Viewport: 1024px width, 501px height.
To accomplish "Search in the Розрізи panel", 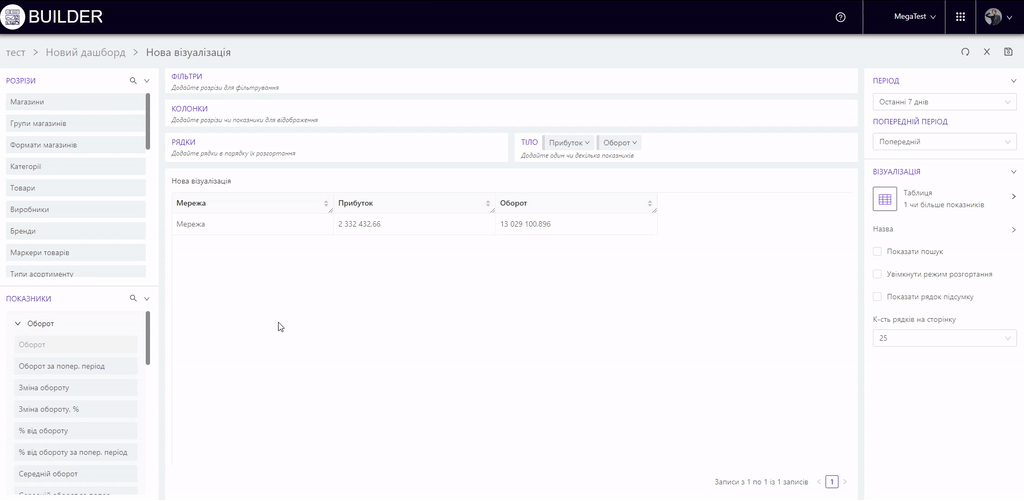I will (x=132, y=80).
